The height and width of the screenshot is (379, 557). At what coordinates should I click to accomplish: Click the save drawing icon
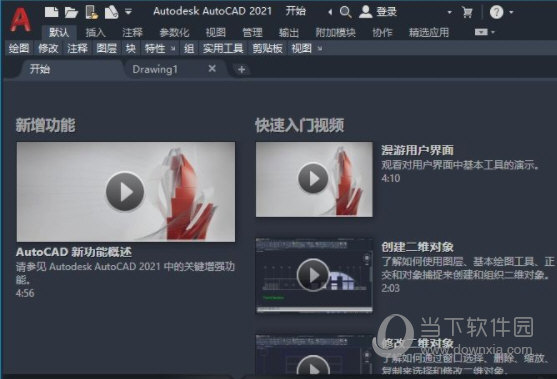tap(92, 12)
